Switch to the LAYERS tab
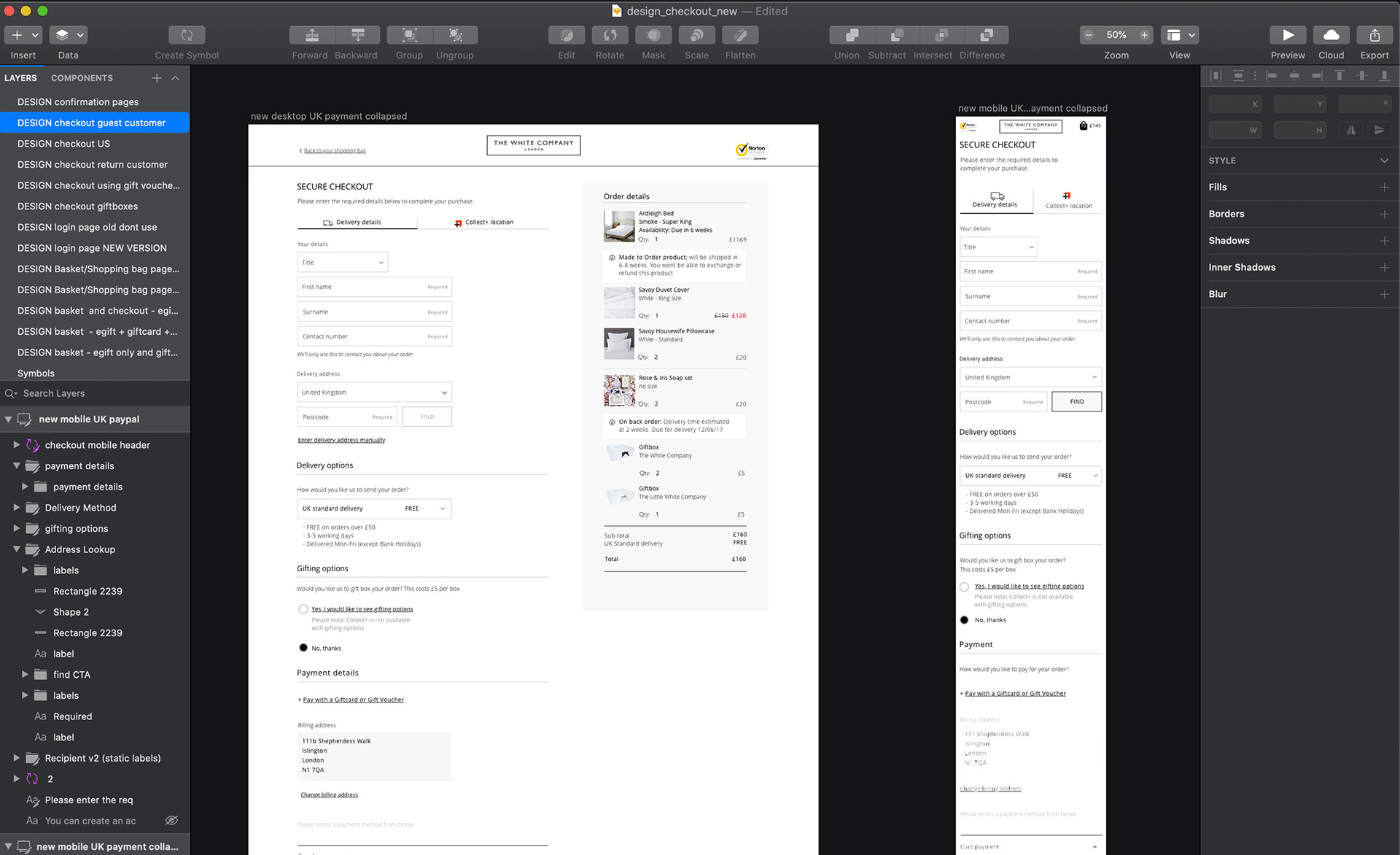 (20, 78)
